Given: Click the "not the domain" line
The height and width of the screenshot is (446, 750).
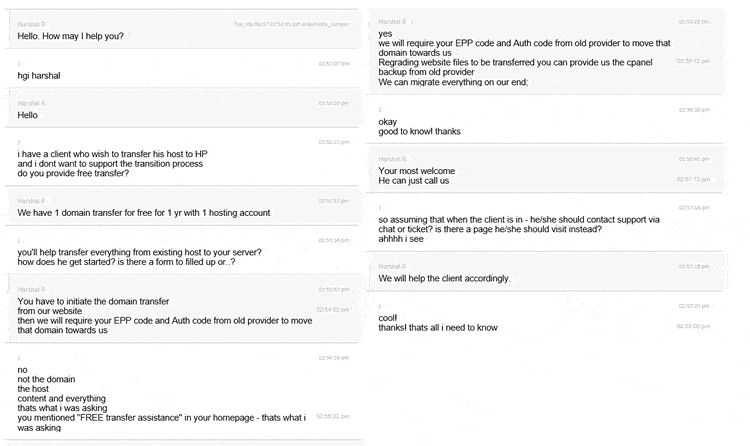Looking at the screenshot, I should click(x=46, y=379).
